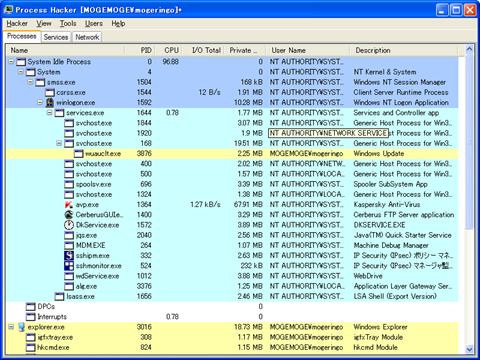Switch to the Services tab

coord(56,37)
